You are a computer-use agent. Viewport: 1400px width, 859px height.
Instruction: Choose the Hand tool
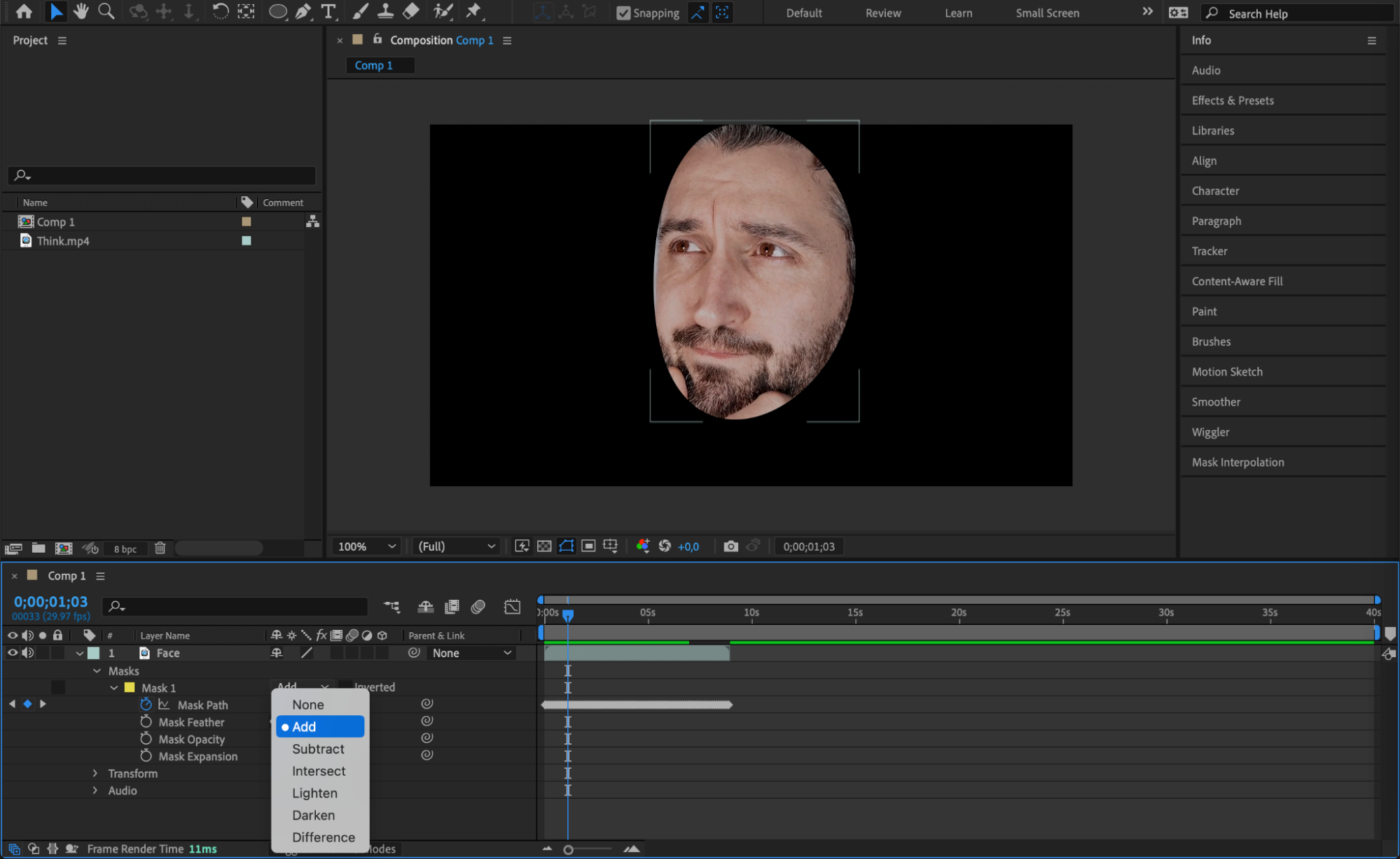pos(81,11)
